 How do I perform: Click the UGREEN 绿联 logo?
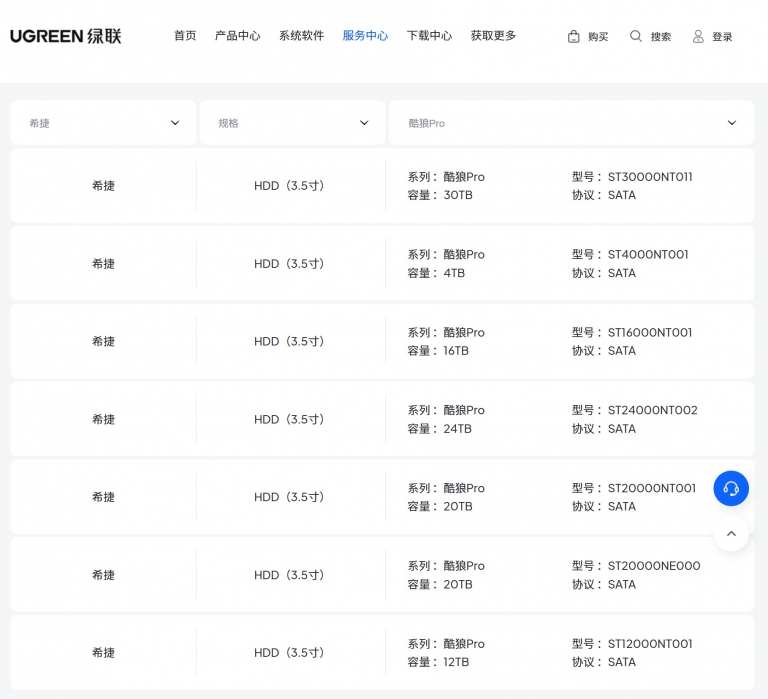66,36
